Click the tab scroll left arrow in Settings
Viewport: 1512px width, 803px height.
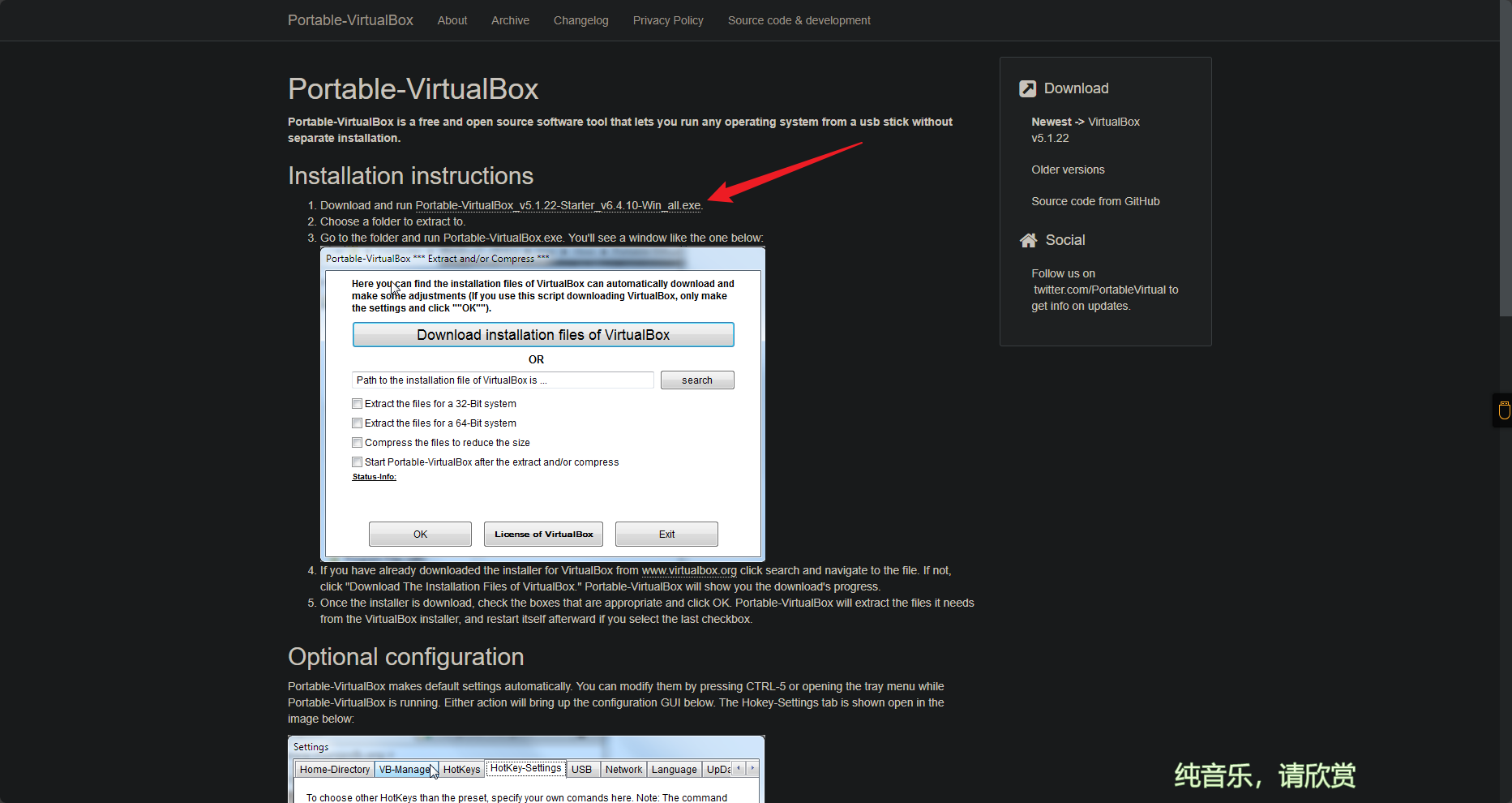pyautogui.click(x=739, y=768)
